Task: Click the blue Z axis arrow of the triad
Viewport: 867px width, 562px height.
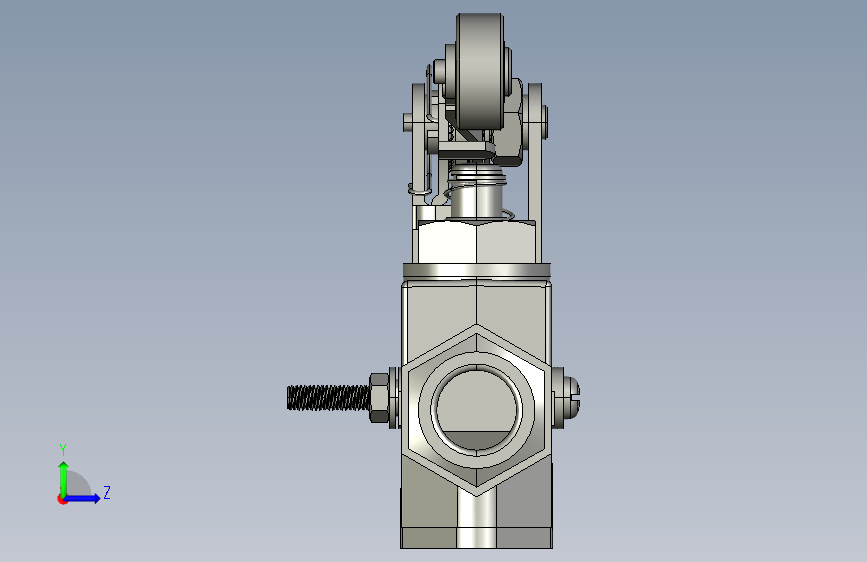Action: [83, 498]
